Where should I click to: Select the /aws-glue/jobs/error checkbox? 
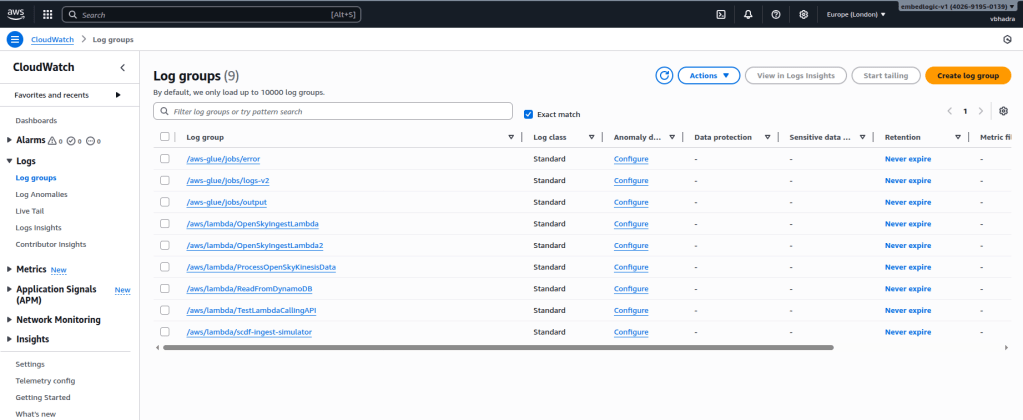click(x=165, y=159)
